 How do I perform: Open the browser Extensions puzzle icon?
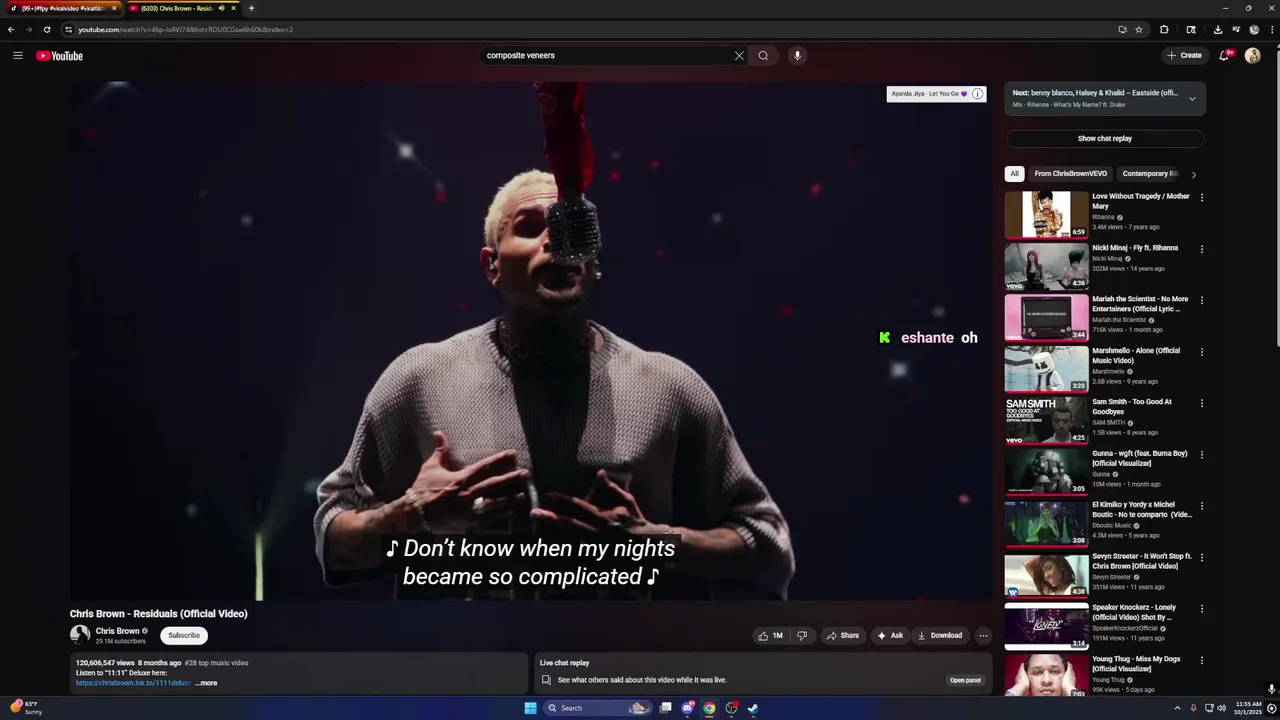(1164, 30)
